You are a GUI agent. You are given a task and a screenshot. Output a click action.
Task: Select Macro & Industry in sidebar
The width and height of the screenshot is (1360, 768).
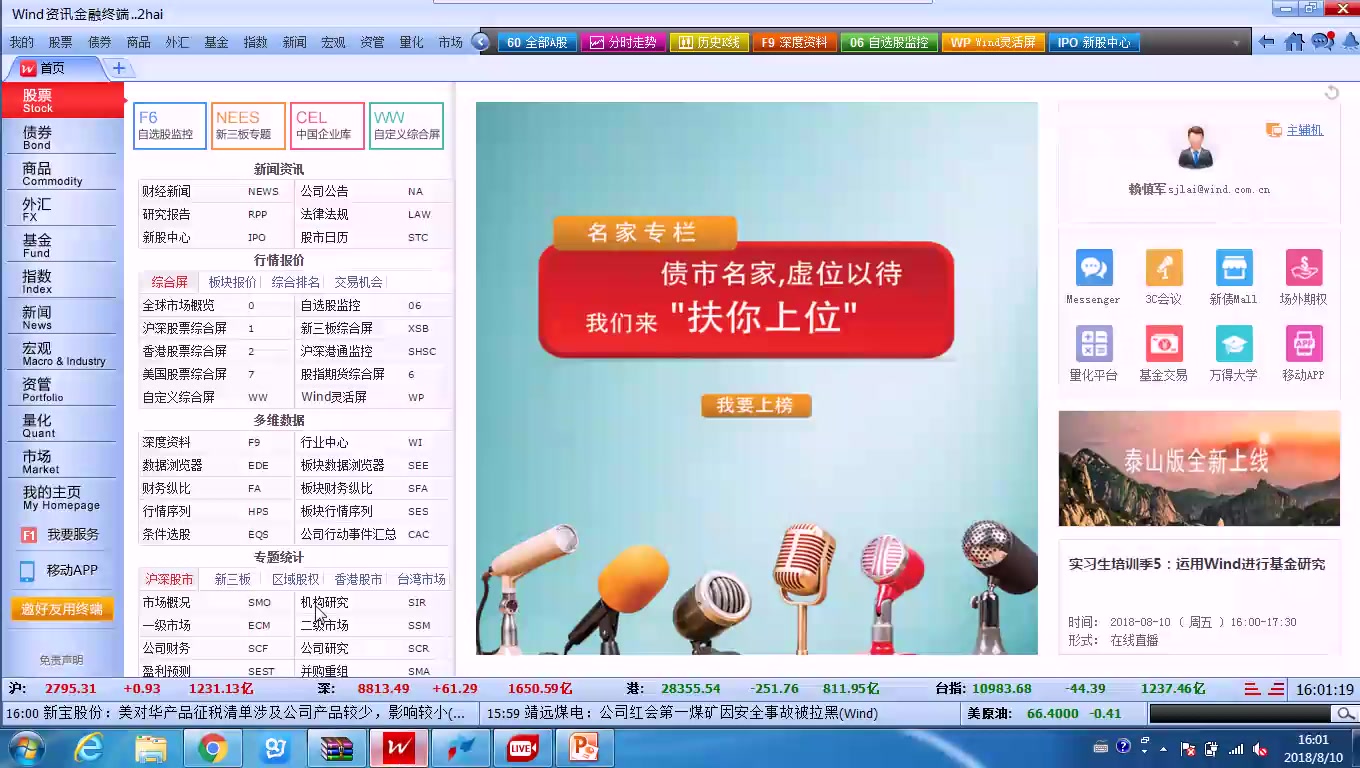[x=61, y=354]
